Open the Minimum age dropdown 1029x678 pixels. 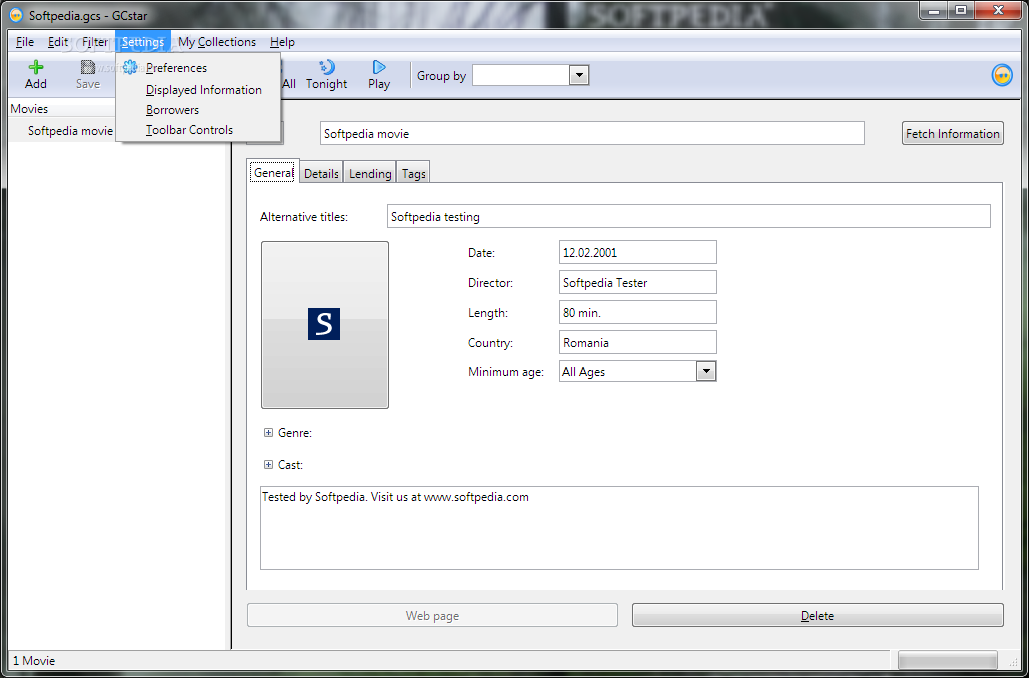click(x=705, y=371)
